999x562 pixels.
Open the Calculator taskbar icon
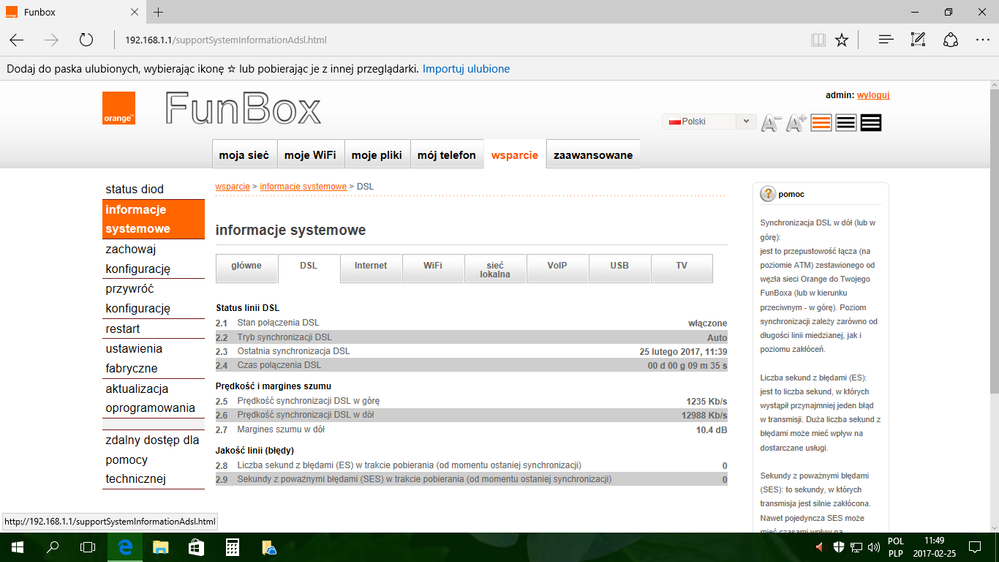(x=233, y=547)
